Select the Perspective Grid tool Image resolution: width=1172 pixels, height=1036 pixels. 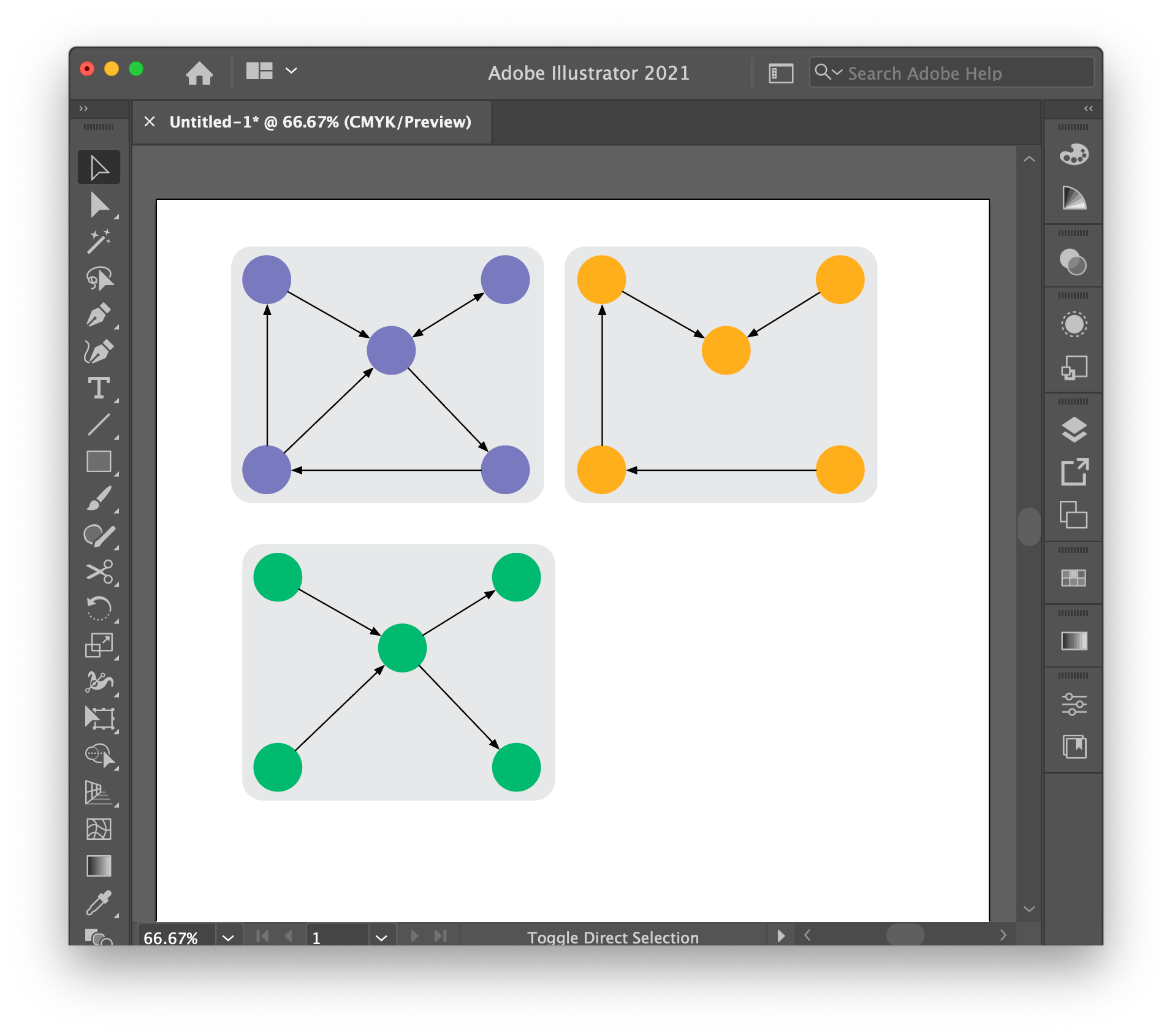click(x=99, y=793)
